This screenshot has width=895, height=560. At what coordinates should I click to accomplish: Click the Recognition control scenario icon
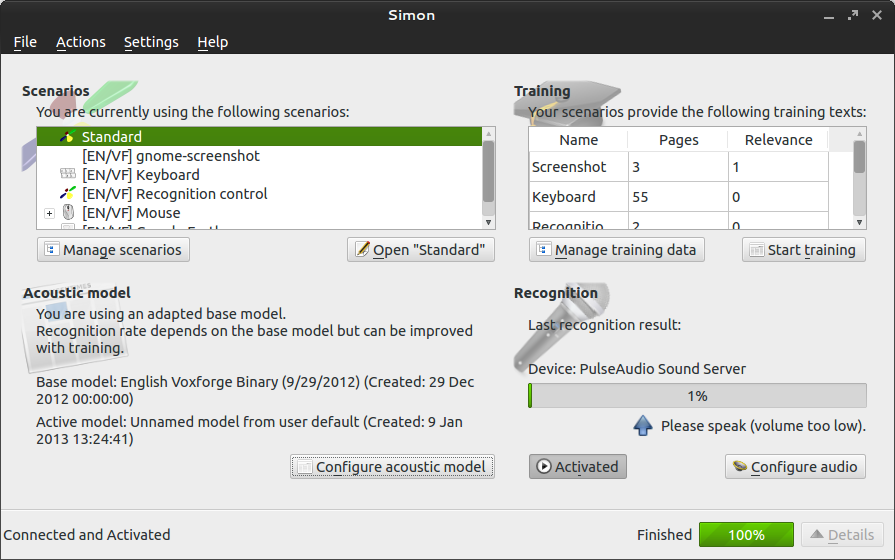tap(68, 194)
